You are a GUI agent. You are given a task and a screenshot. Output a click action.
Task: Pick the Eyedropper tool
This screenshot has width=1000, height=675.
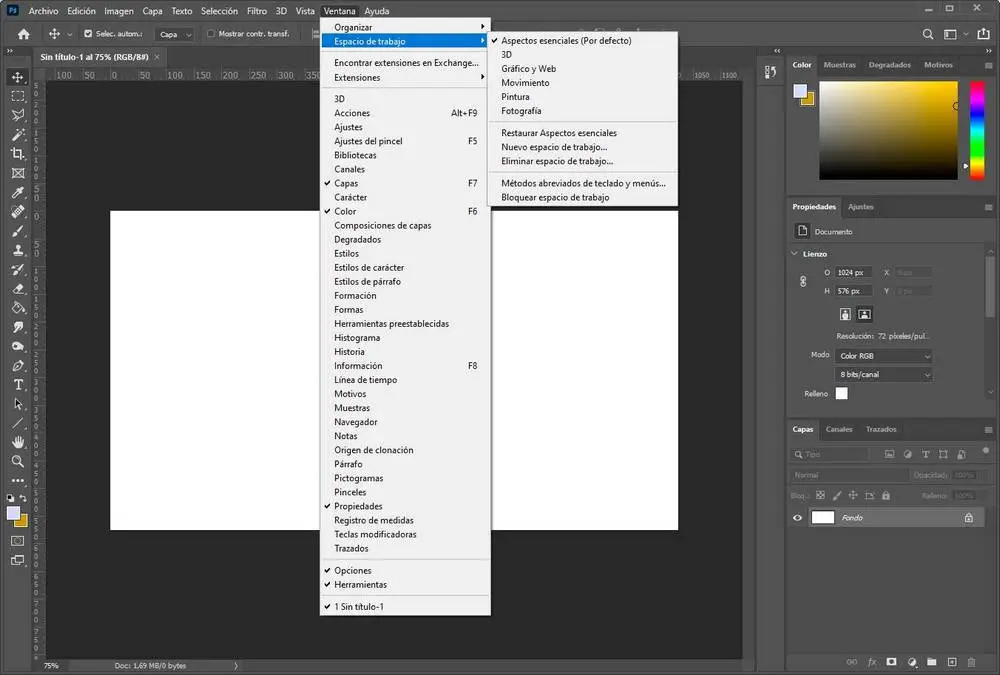tap(17, 193)
